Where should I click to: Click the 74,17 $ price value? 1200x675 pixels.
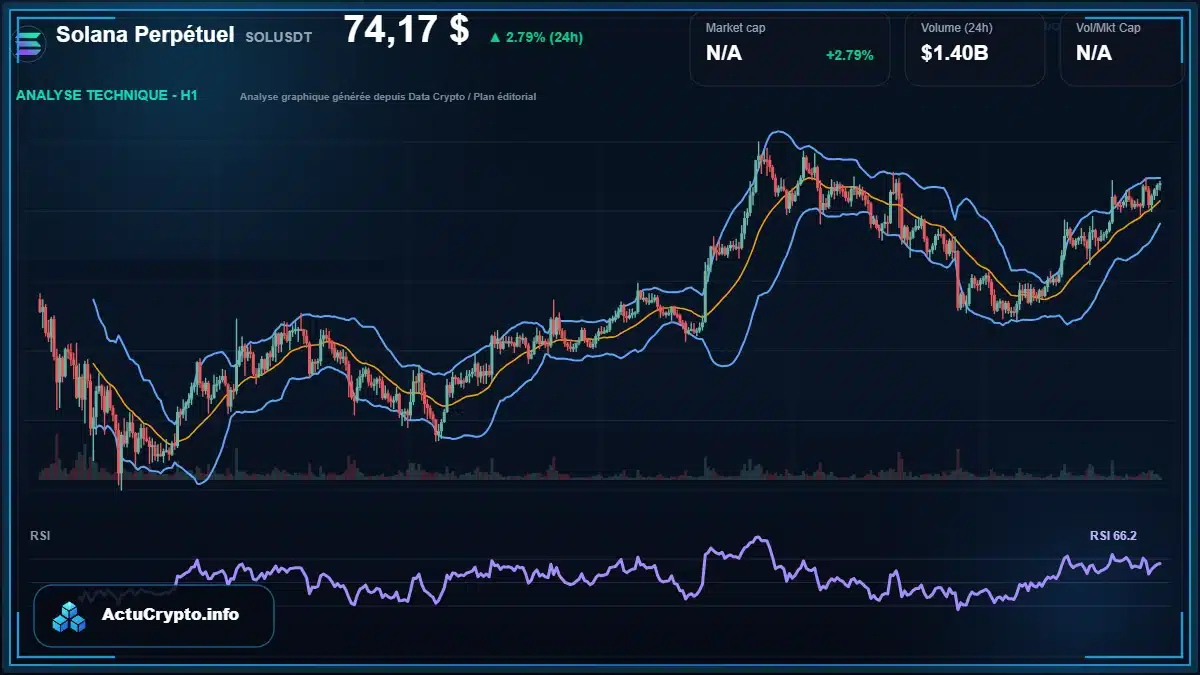click(406, 30)
